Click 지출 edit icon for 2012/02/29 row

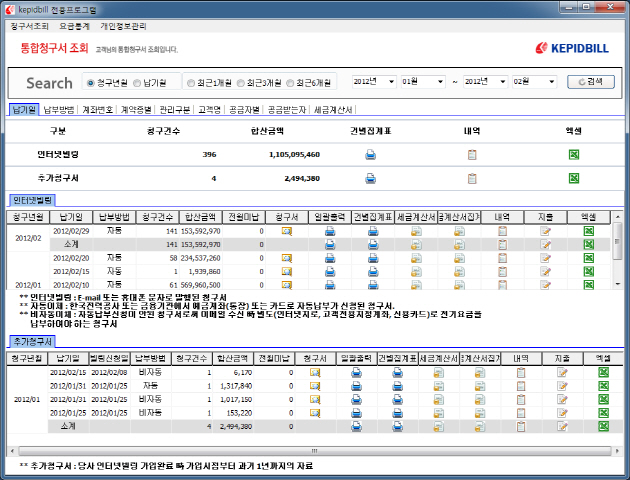pyautogui.click(x=546, y=231)
